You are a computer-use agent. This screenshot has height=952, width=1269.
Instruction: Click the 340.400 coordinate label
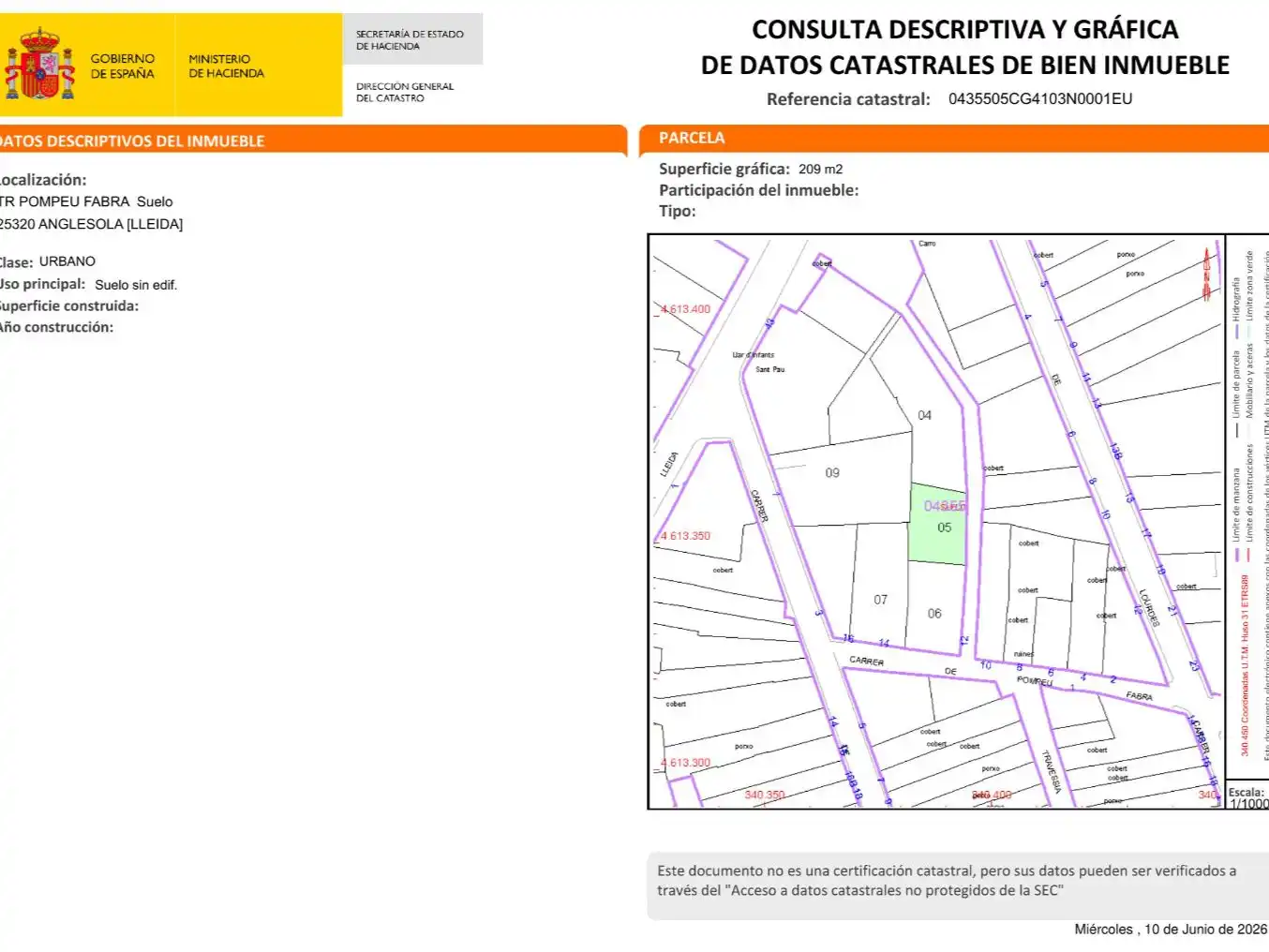coord(992,795)
